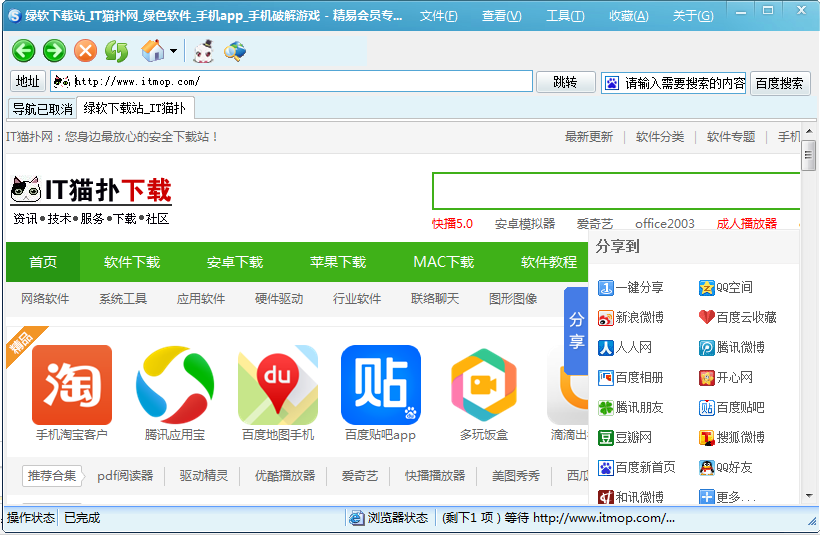Viewport: 820px width, 535px height.
Task: Click the 快播5.0 hot keyword link
Action: 452,224
